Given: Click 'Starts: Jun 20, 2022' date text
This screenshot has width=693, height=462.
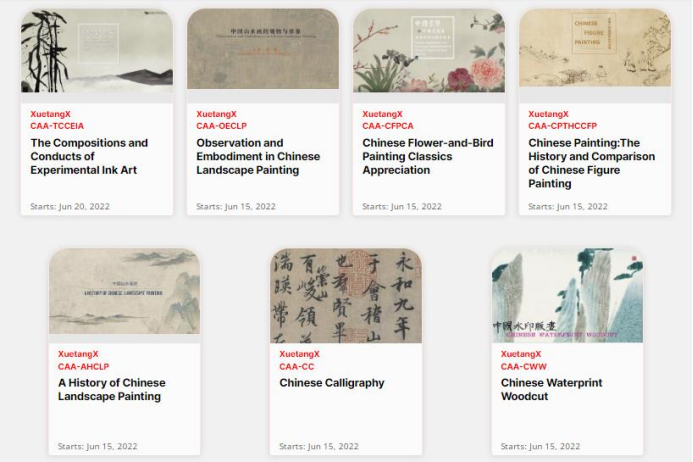Looking at the screenshot, I should point(70,206).
